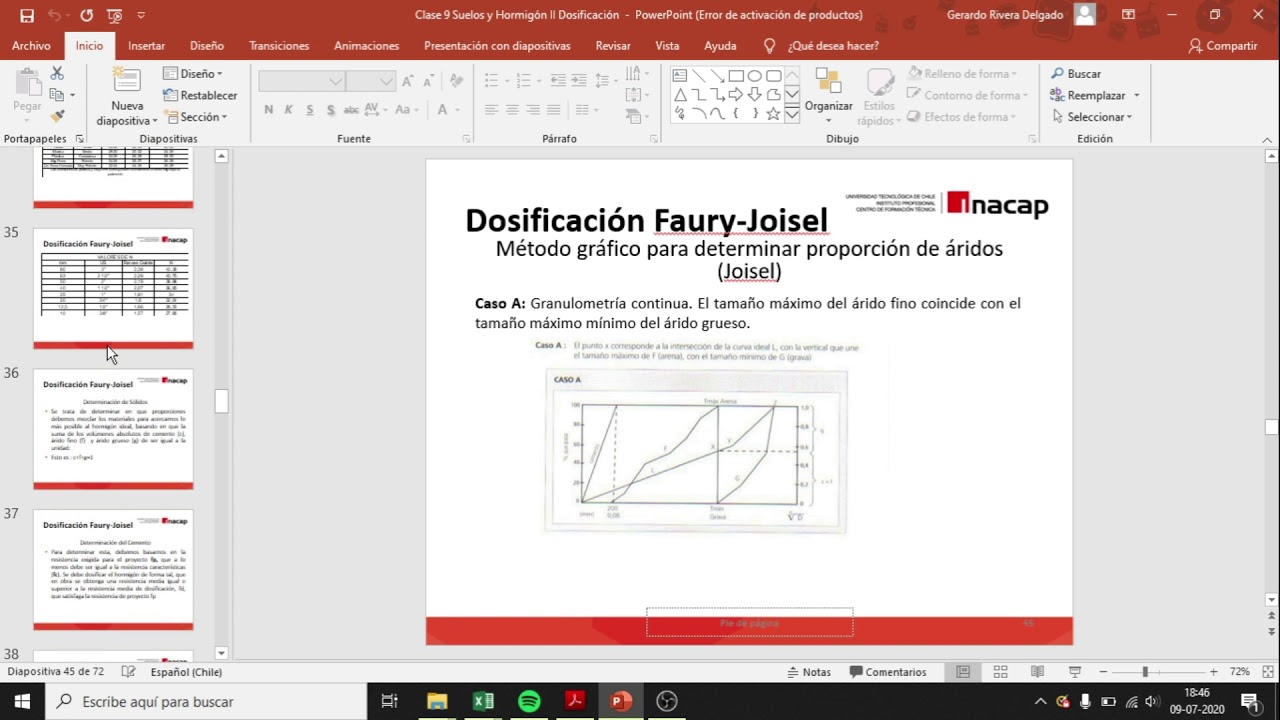Open the Diseño layout dropdown

coord(193,74)
